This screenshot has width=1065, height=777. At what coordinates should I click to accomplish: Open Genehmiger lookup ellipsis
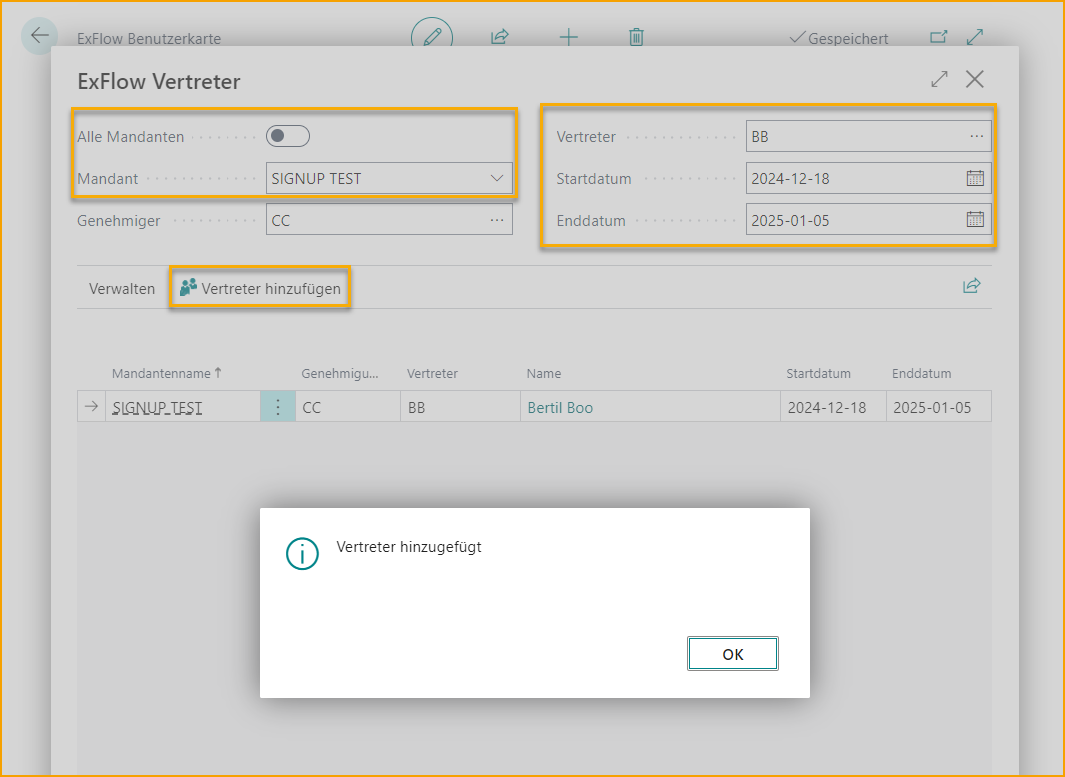[x=497, y=220]
